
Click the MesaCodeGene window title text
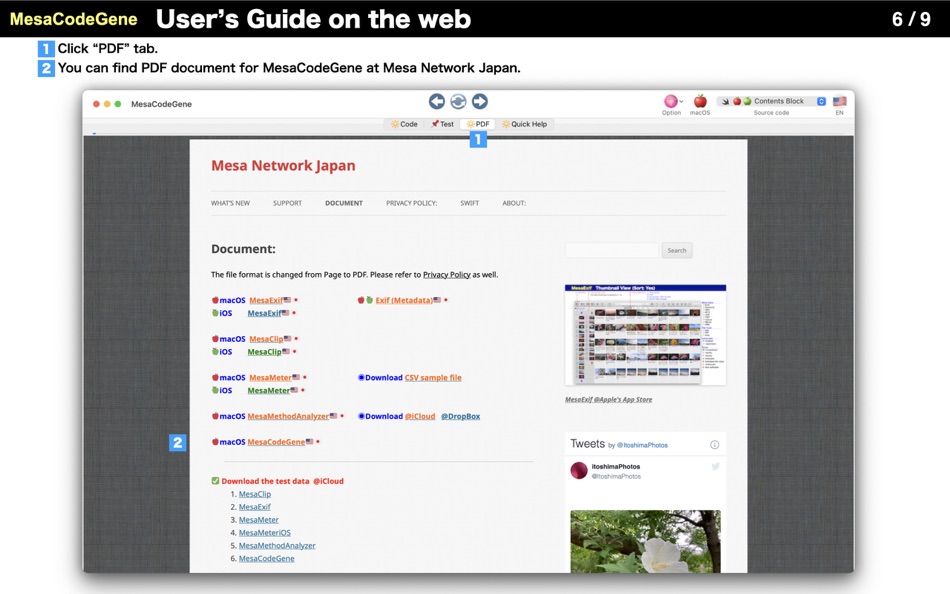tap(161, 104)
